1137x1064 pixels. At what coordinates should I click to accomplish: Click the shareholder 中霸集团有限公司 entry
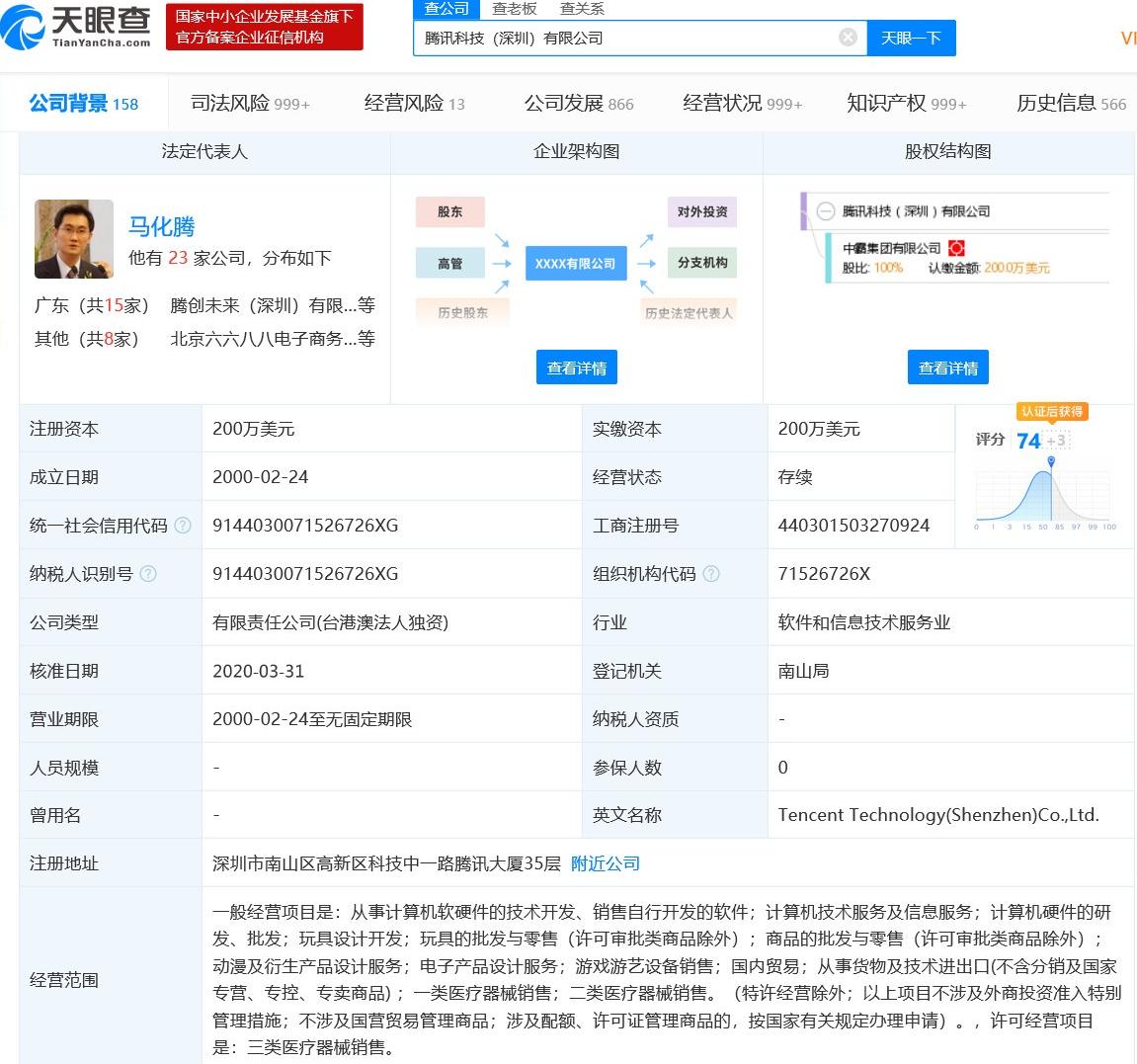click(x=891, y=248)
